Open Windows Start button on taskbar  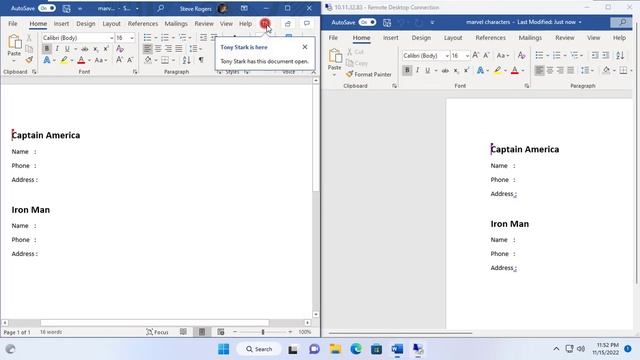[x=223, y=349]
